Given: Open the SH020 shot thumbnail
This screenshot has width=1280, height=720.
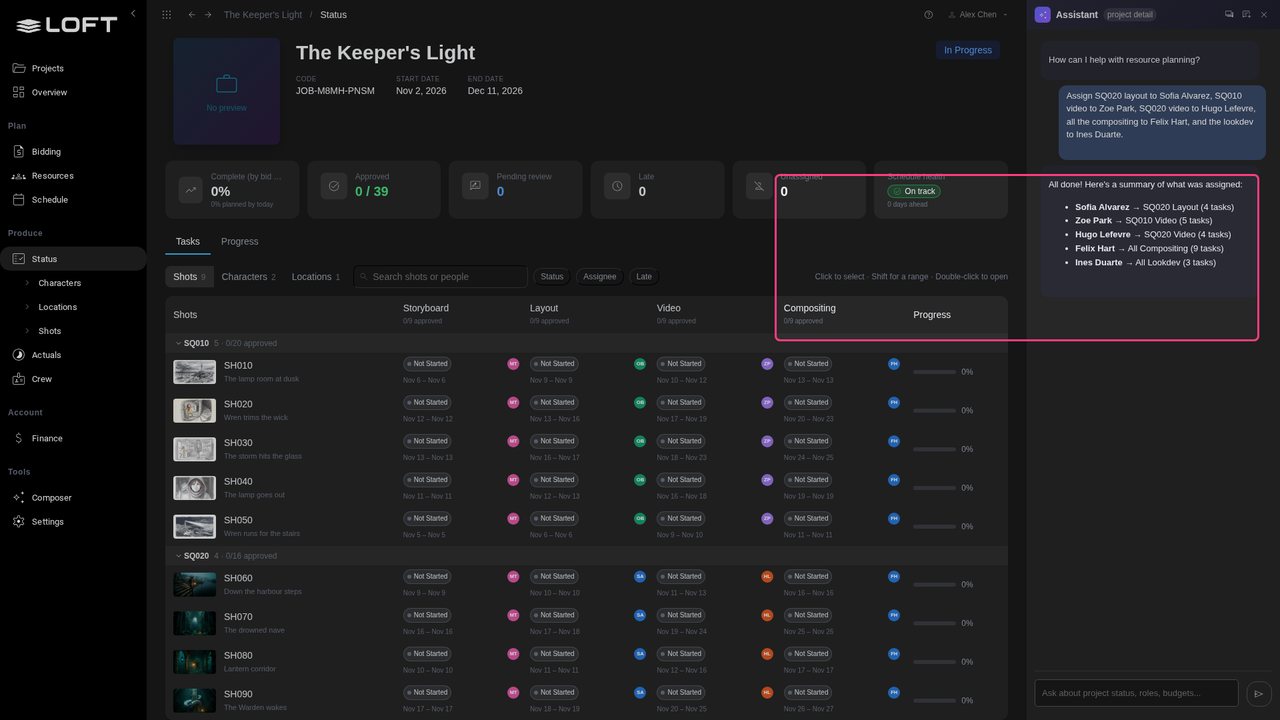Looking at the screenshot, I should pyautogui.click(x=194, y=410).
